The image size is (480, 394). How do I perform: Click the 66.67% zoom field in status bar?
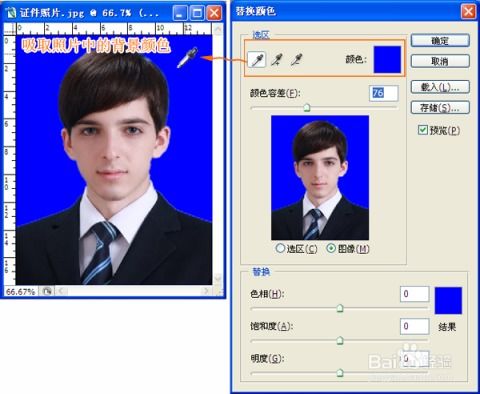(20, 292)
